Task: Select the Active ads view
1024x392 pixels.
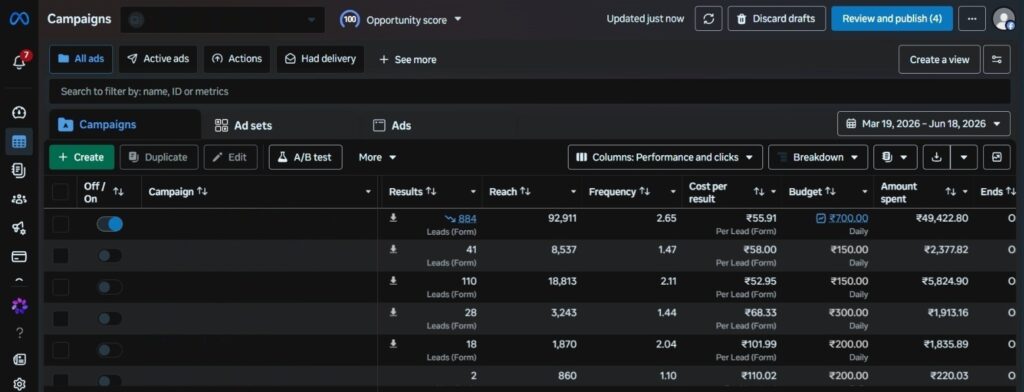Action: click(158, 59)
